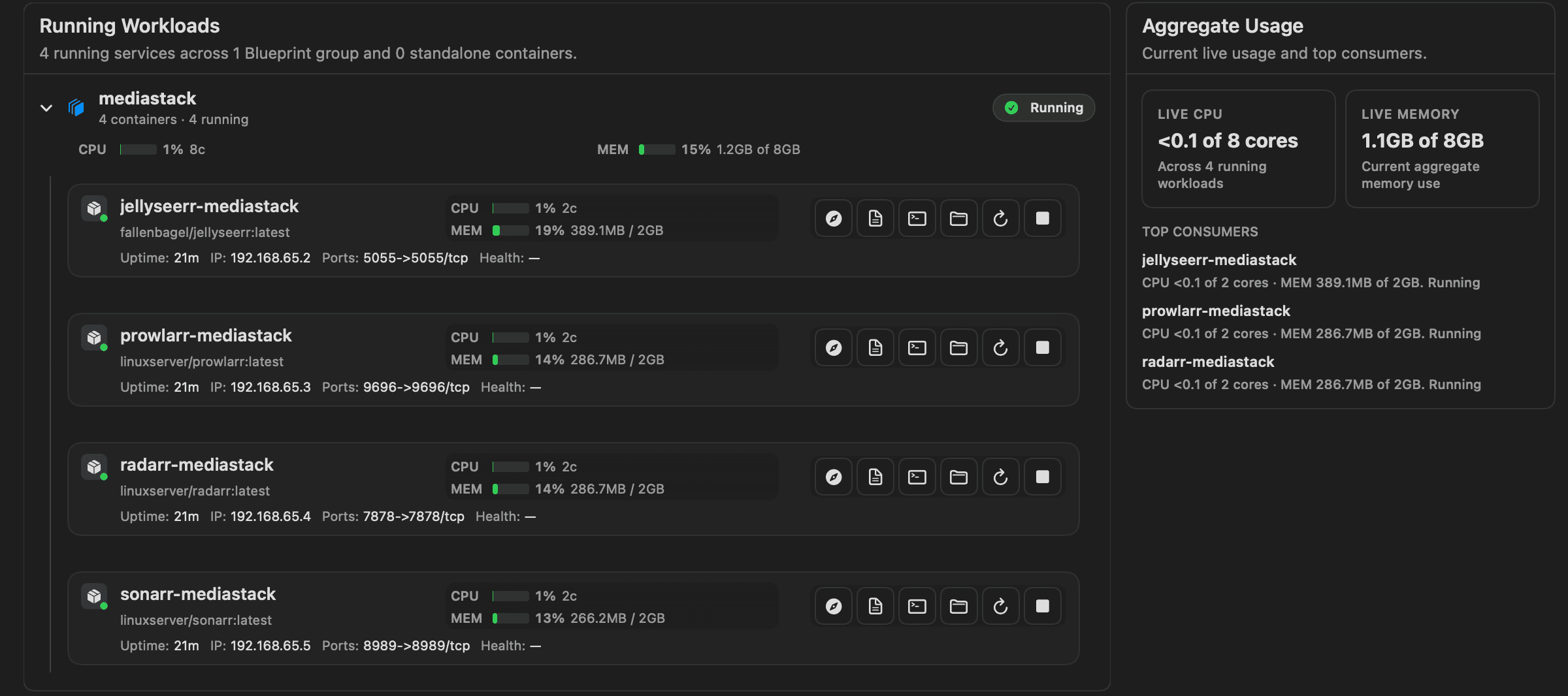This screenshot has width=1568, height=696.
Task: Click the mediastack Blueprint stack icon
Action: (x=76, y=107)
